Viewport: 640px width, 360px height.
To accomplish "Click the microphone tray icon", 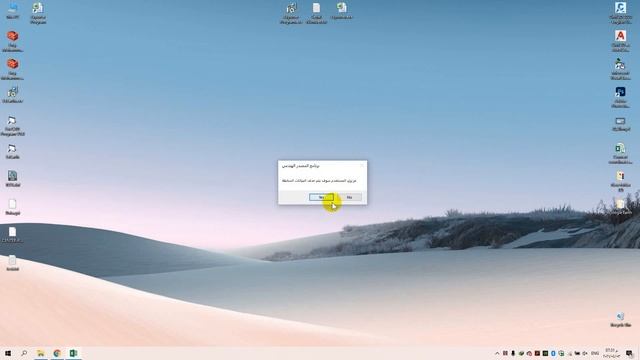I will [x=513, y=353].
